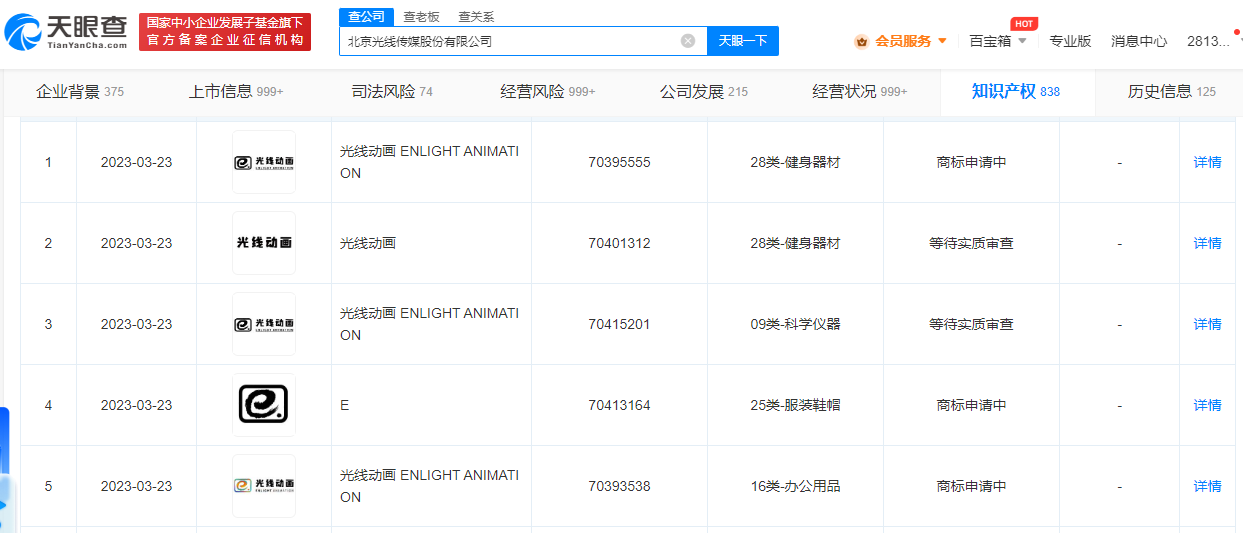This screenshot has width=1243, height=533.
Task: Open 详情 for trademark 70415201
Action: coord(1208,324)
